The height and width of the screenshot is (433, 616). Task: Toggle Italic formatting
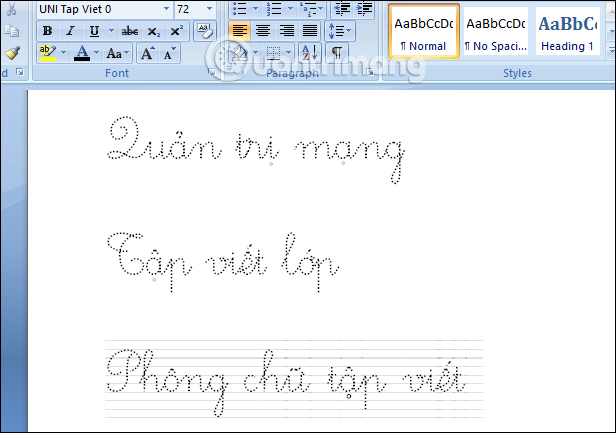click(71, 31)
